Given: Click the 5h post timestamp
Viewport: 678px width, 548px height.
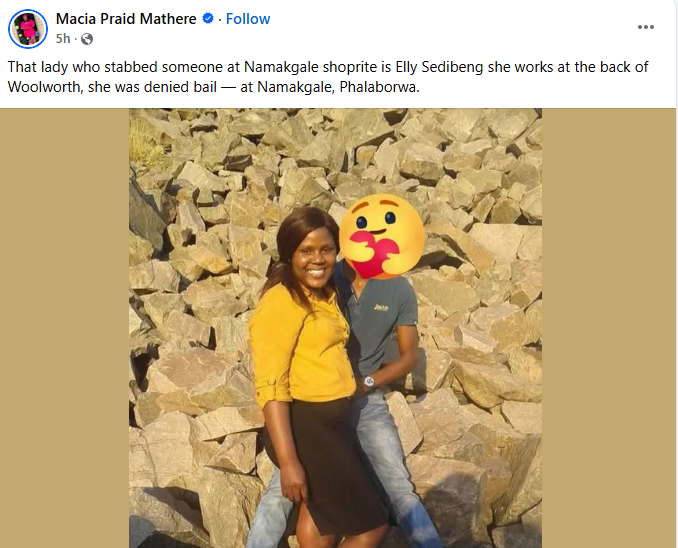Looking at the screenshot, I should click(x=62, y=39).
